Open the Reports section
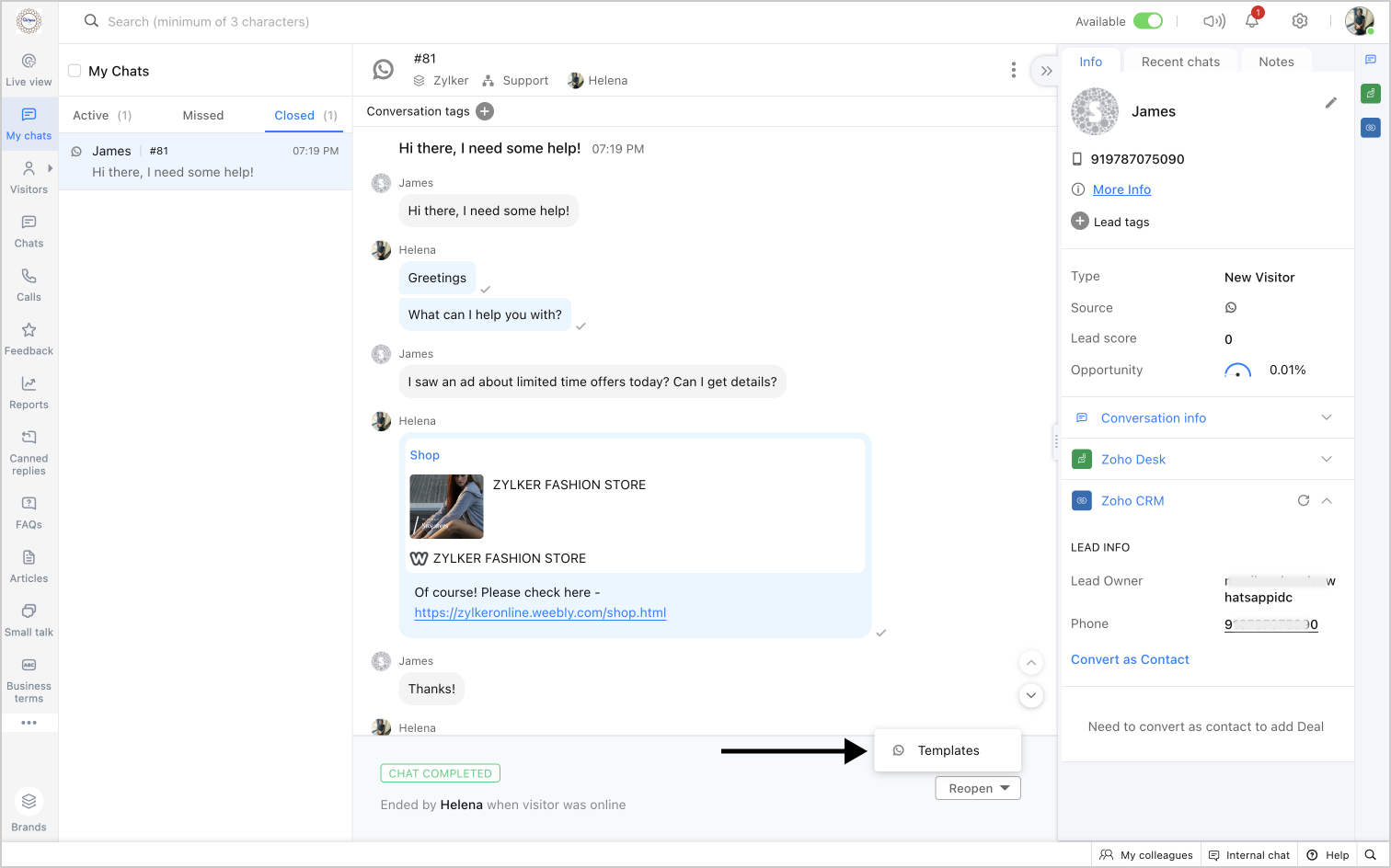 (x=29, y=393)
